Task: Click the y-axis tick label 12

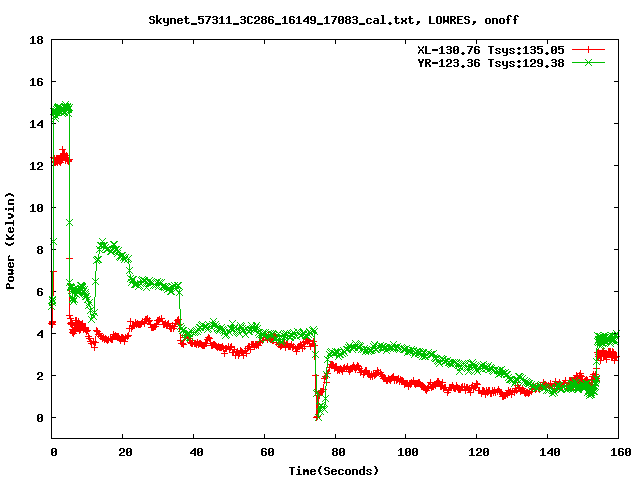Action: [x=36, y=166]
